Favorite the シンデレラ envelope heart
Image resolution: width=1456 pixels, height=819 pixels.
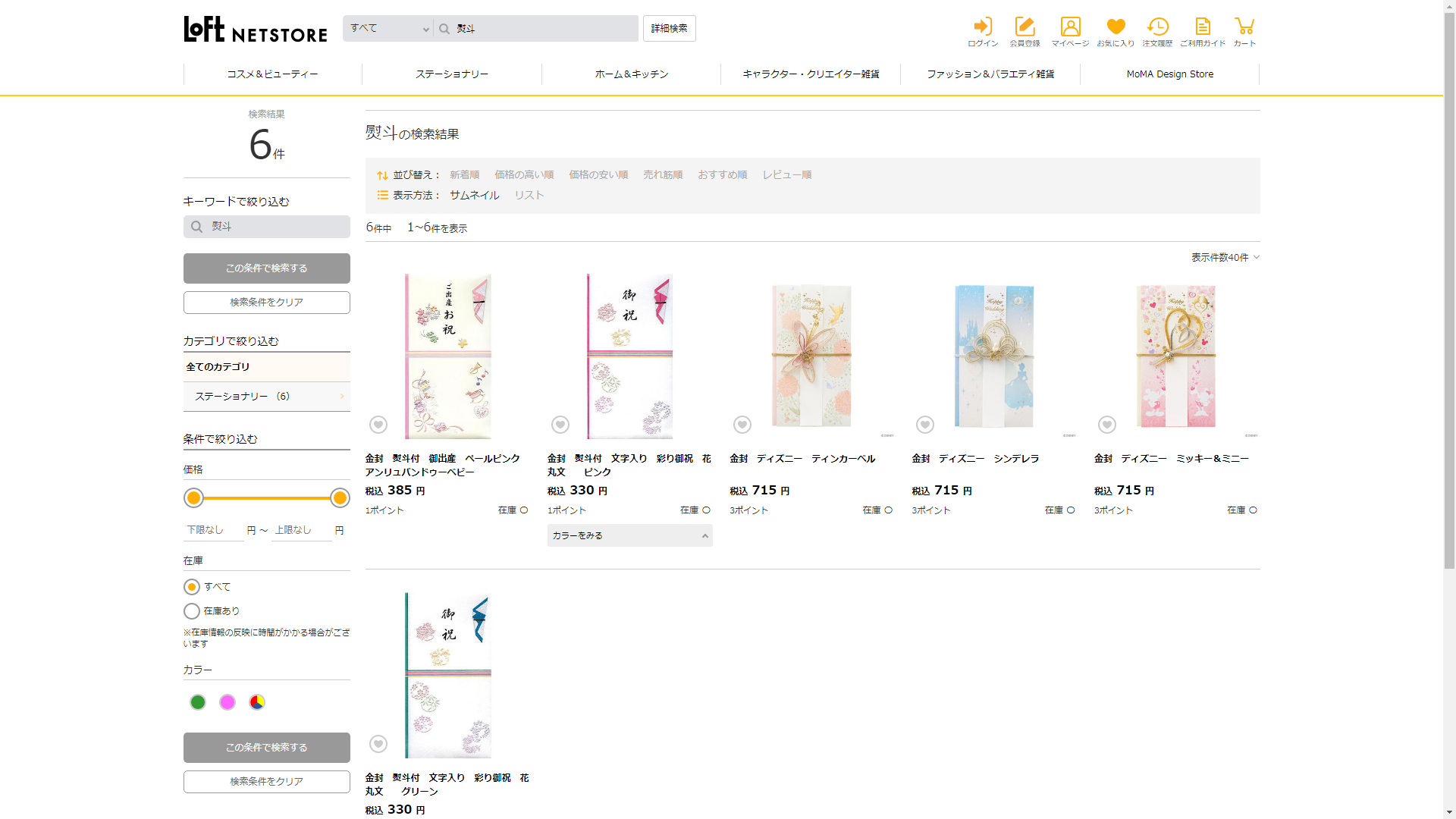(x=925, y=425)
